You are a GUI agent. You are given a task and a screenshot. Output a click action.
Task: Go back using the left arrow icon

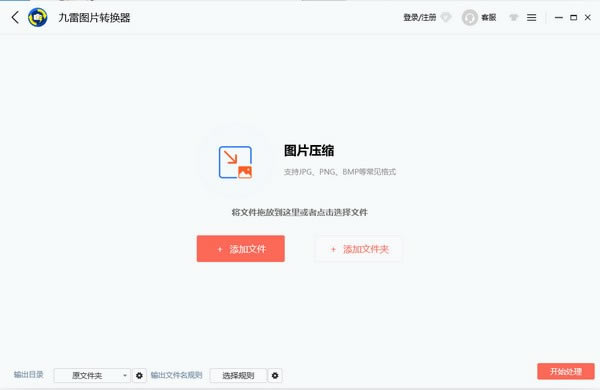click(15, 17)
